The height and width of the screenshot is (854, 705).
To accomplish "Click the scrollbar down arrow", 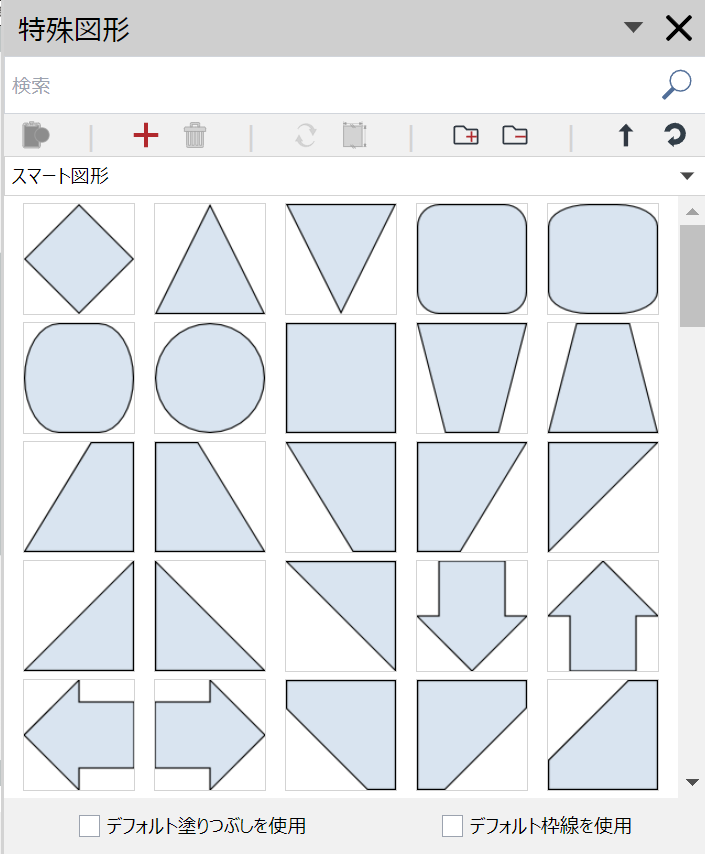I will 692,782.
